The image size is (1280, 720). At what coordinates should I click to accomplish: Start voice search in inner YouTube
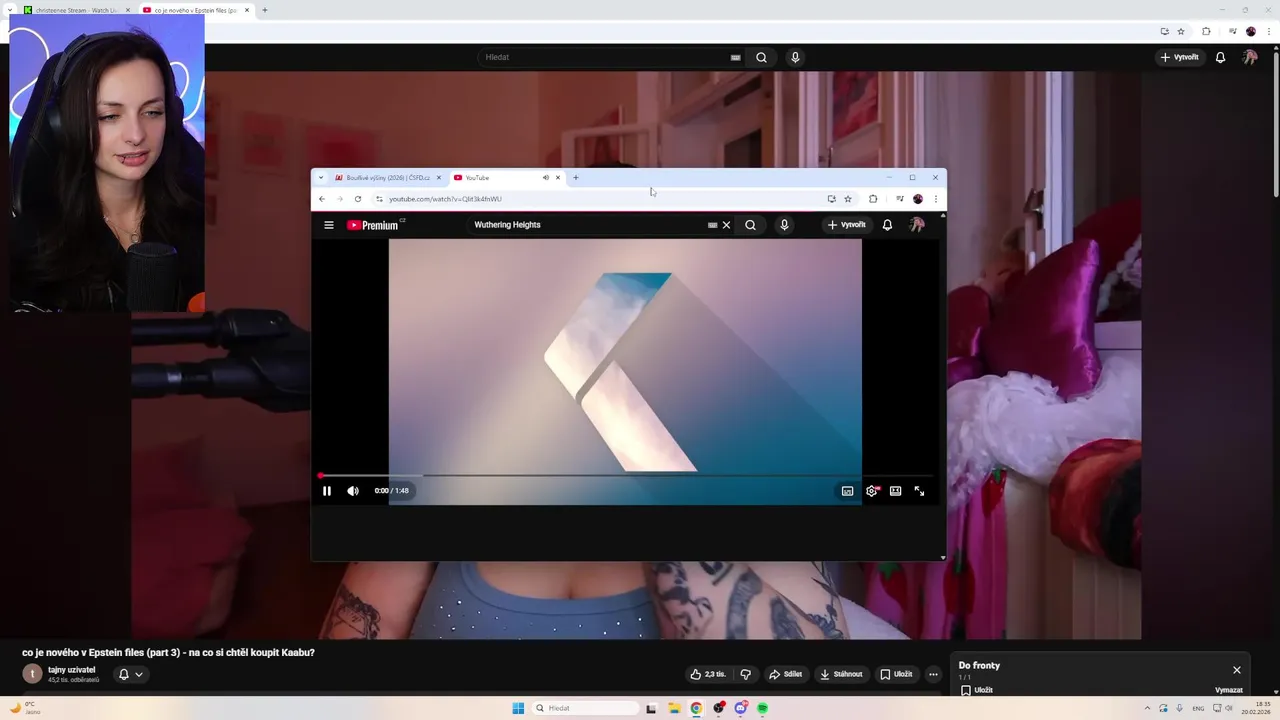pos(784,225)
